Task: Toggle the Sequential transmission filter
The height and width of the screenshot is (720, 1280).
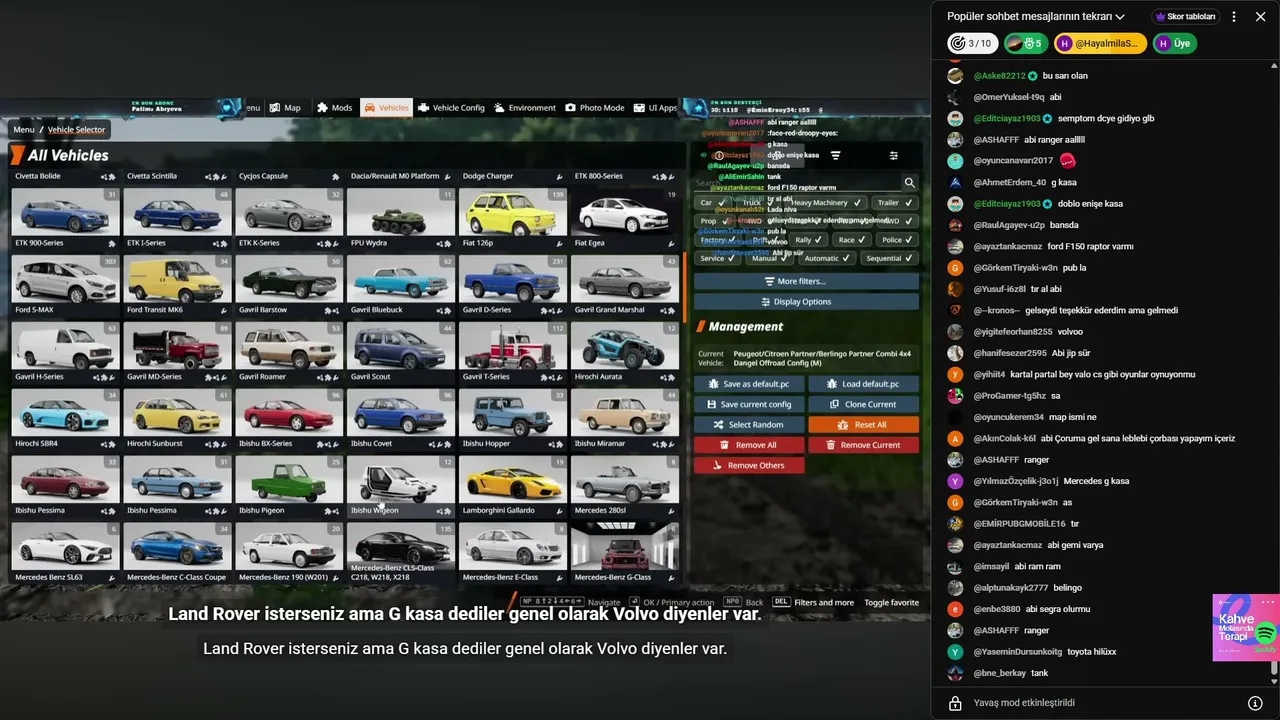Action: click(889, 258)
